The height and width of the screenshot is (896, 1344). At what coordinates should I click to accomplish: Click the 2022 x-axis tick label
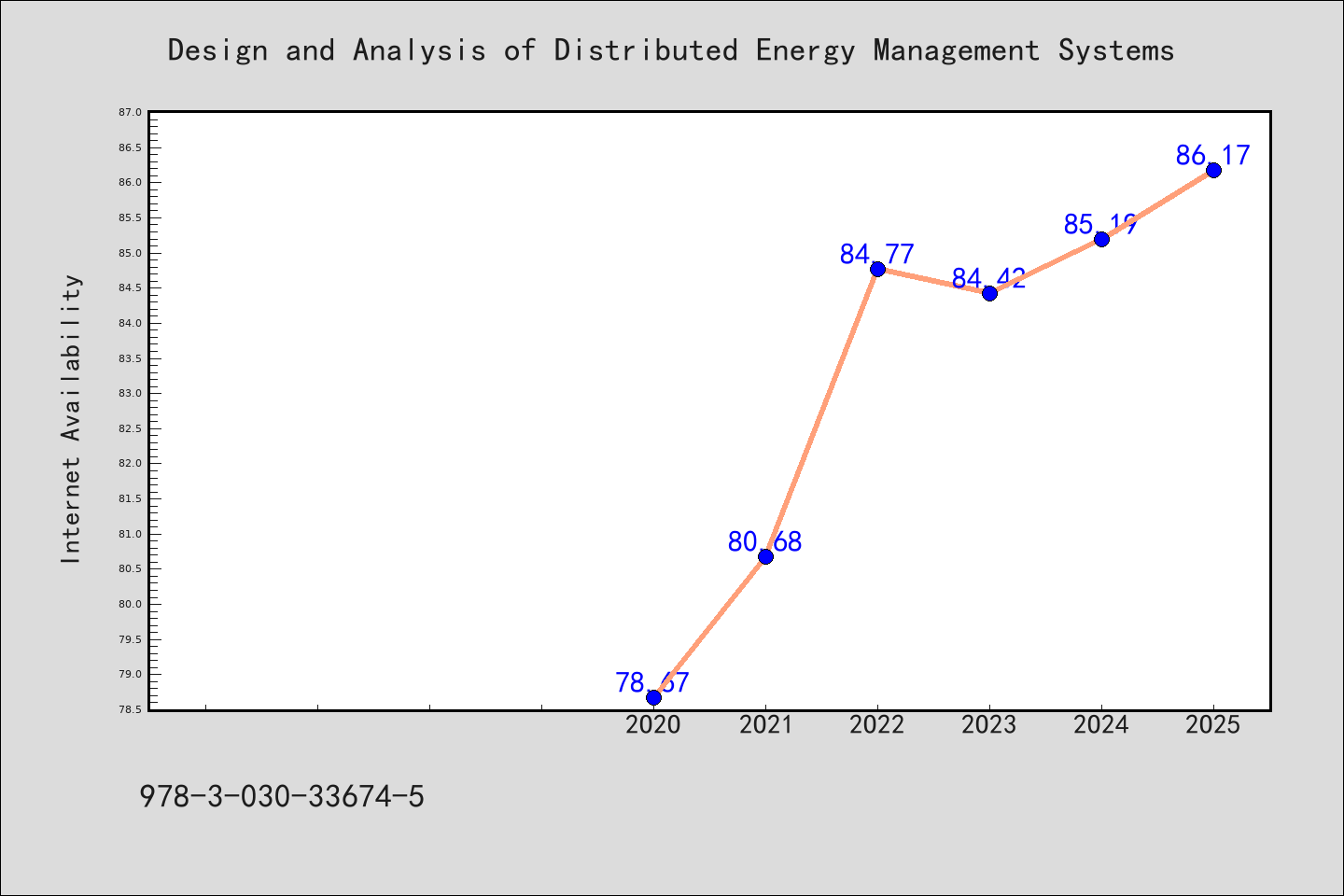[877, 724]
